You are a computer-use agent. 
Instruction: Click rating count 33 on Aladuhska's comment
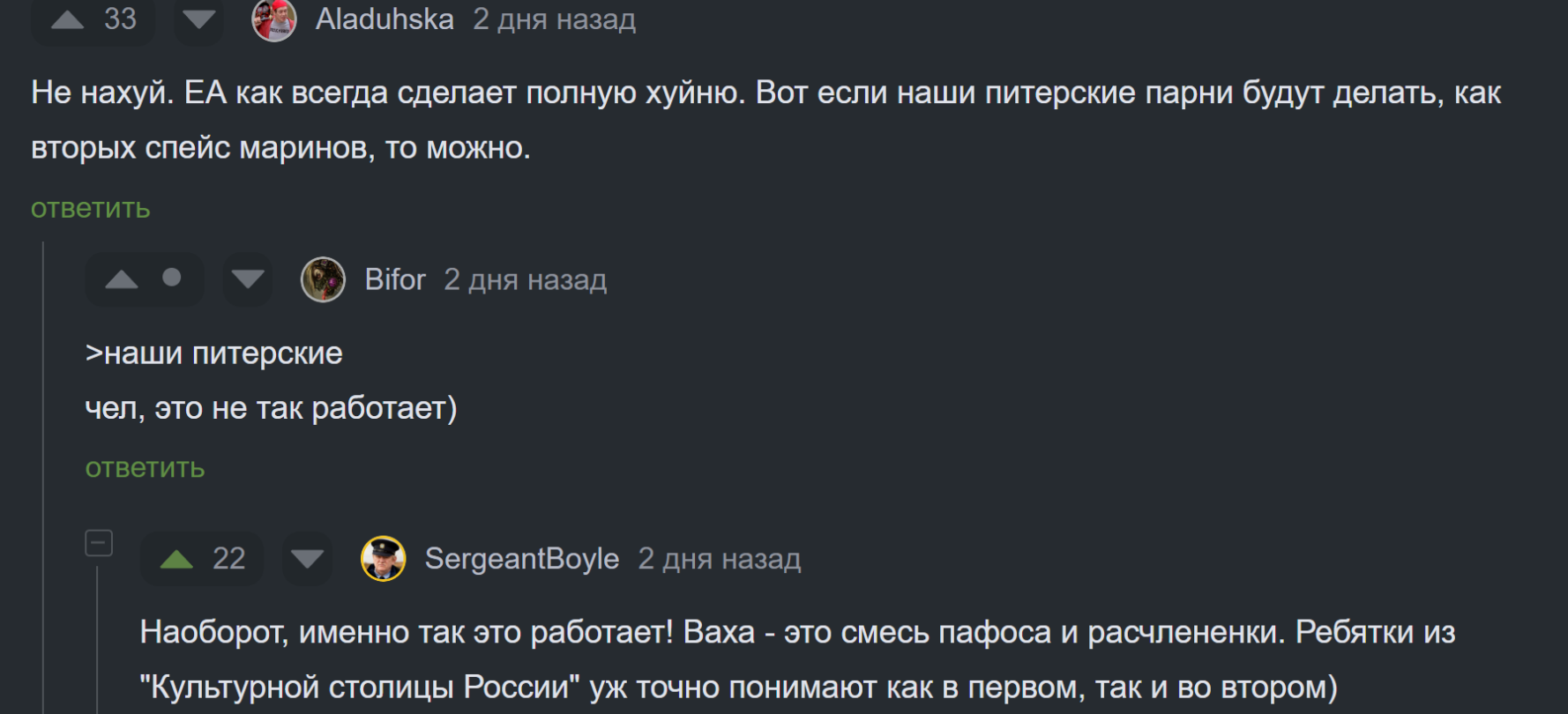pos(121,19)
